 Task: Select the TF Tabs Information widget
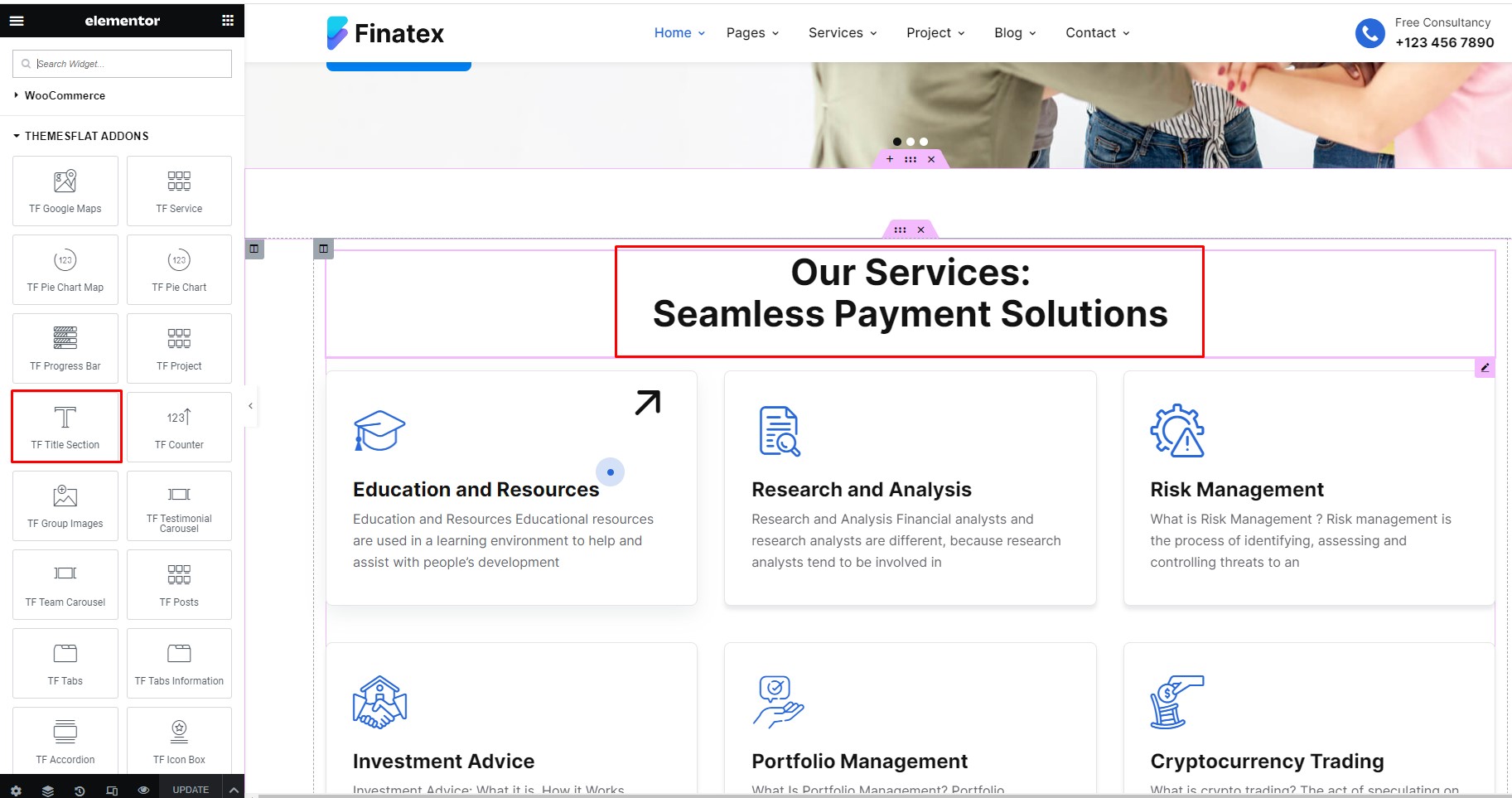[179, 663]
